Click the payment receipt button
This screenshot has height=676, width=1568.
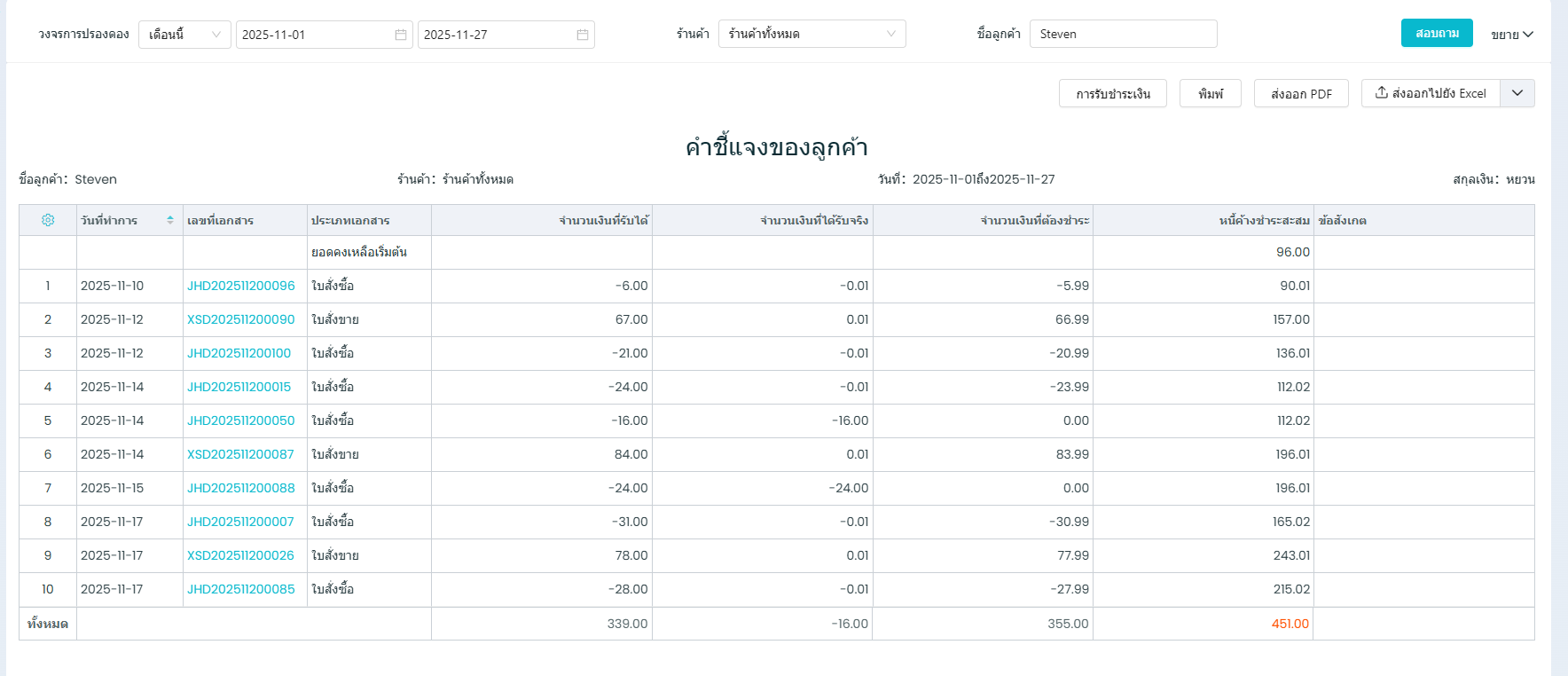pyautogui.click(x=1112, y=93)
